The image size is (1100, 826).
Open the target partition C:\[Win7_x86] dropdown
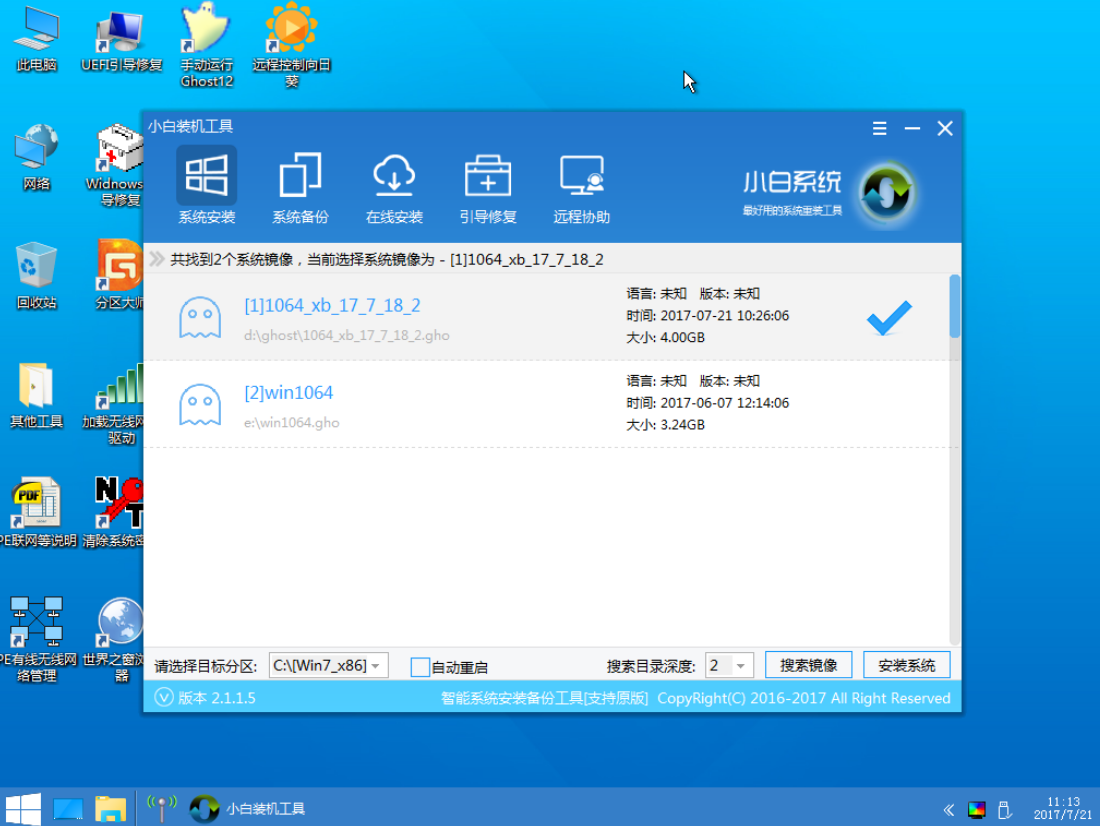[328, 665]
